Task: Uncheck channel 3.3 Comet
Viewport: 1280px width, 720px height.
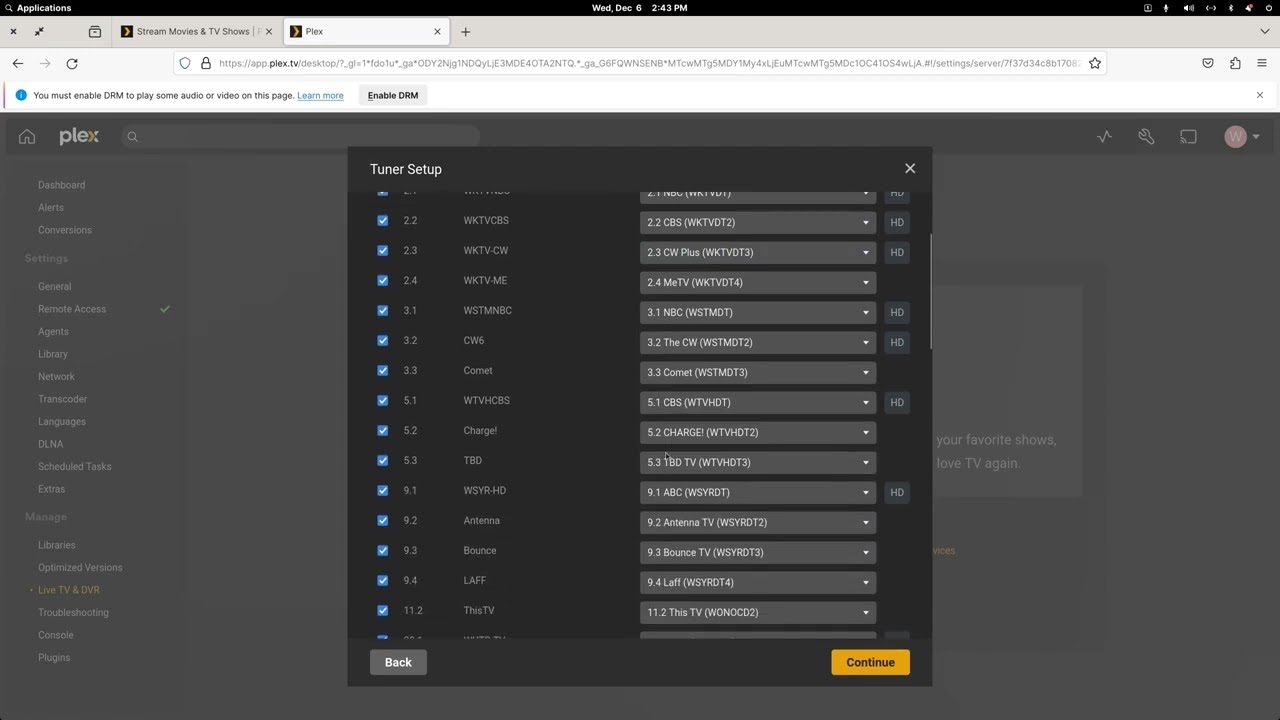Action: pyautogui.click(x=383, y=371)
